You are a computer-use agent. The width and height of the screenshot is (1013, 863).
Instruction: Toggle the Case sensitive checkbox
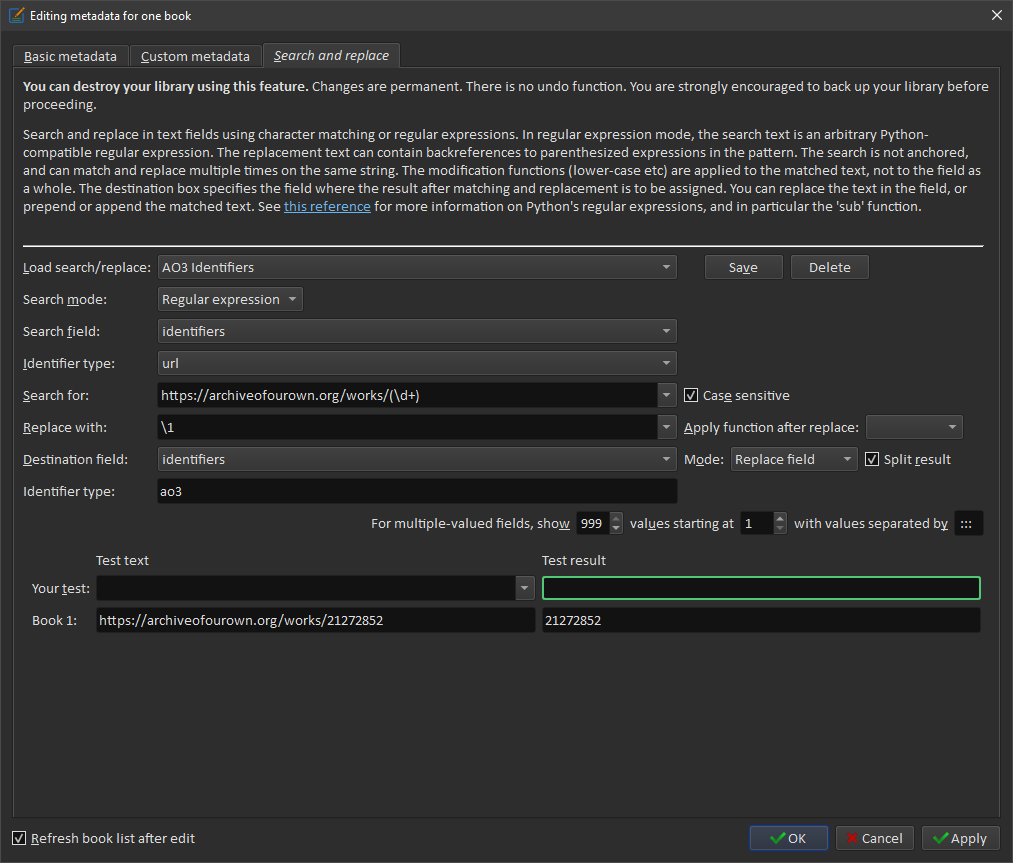tap(691, 395)
